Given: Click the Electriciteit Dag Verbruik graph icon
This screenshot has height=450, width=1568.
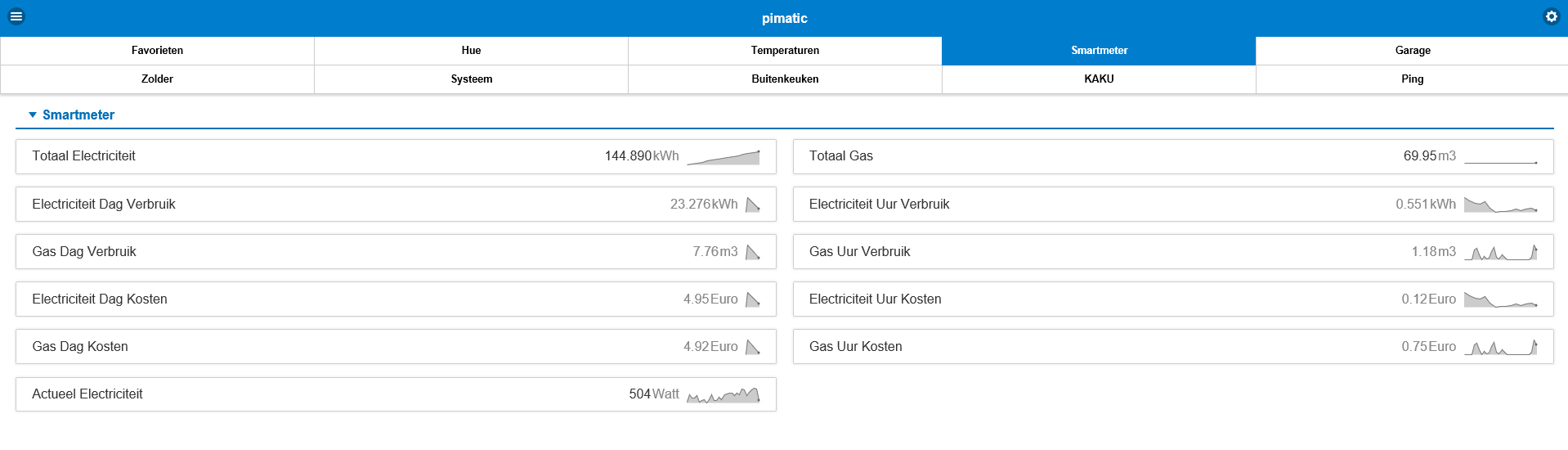Looking at the screenshot, I should (753, 205).
